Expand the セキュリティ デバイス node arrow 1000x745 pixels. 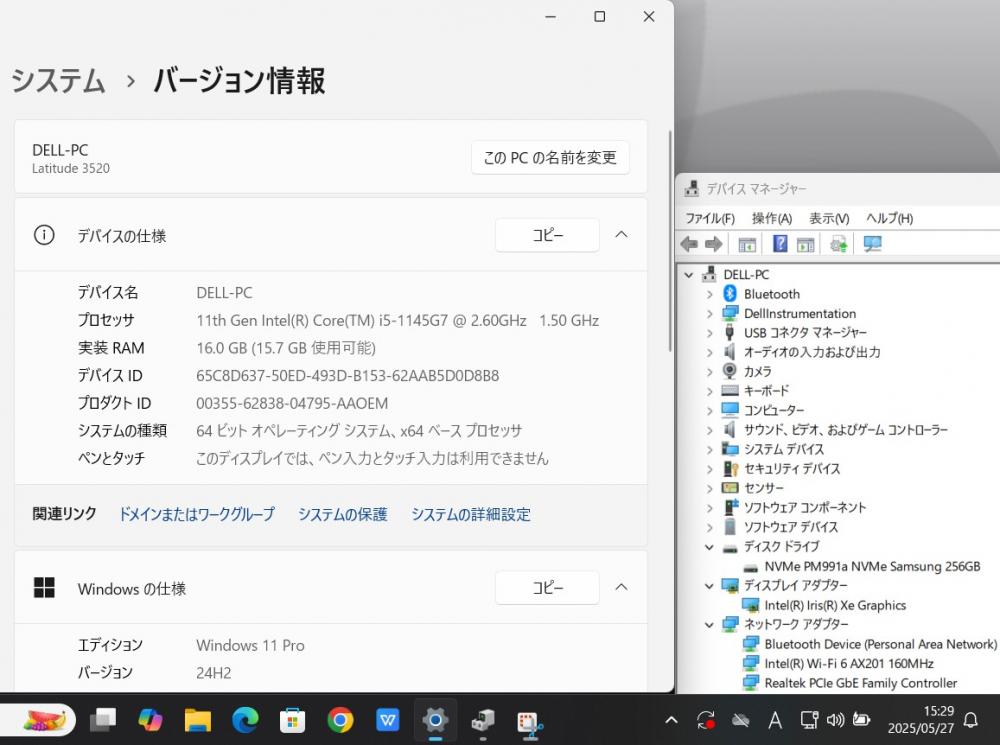point(709,469)
